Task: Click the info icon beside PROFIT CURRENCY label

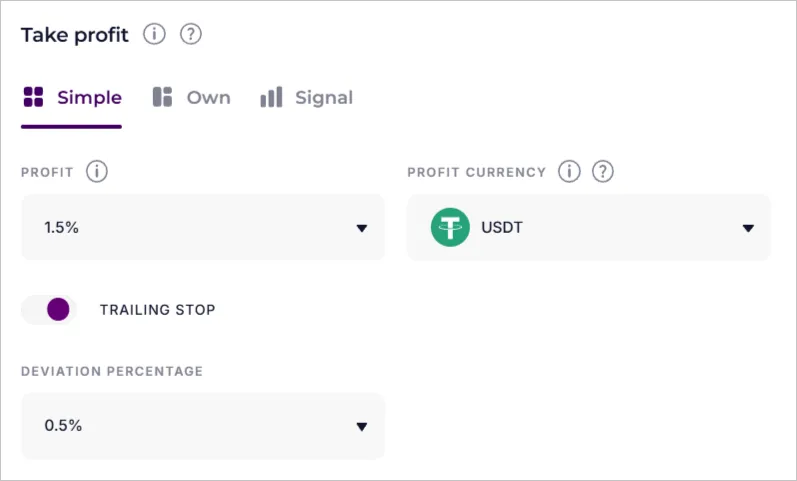Action: click(x=569, y=172)
